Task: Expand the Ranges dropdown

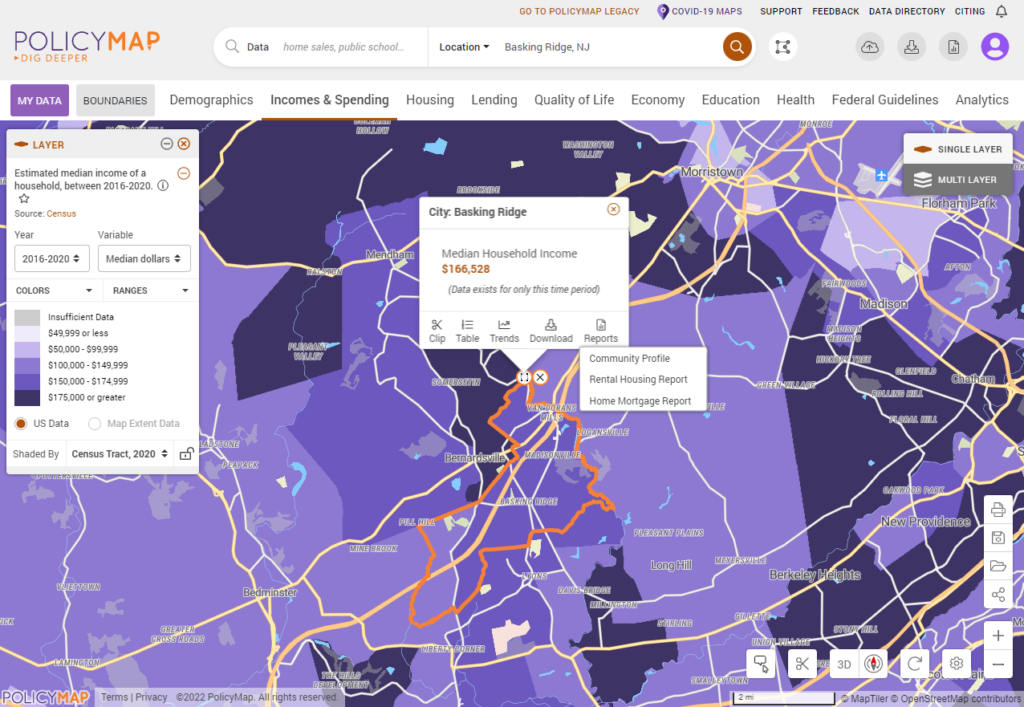Action: pos(151,291)
